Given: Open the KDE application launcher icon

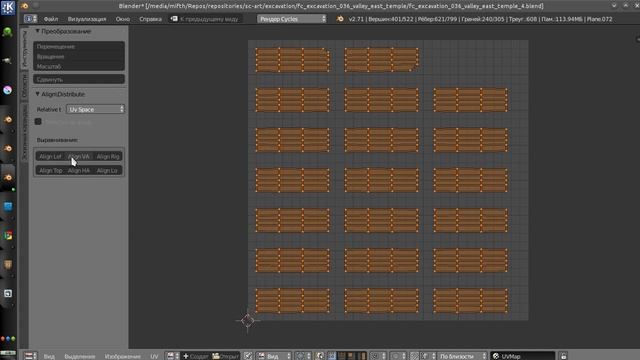Looking at the screenshot, I should tap(8, 7).
